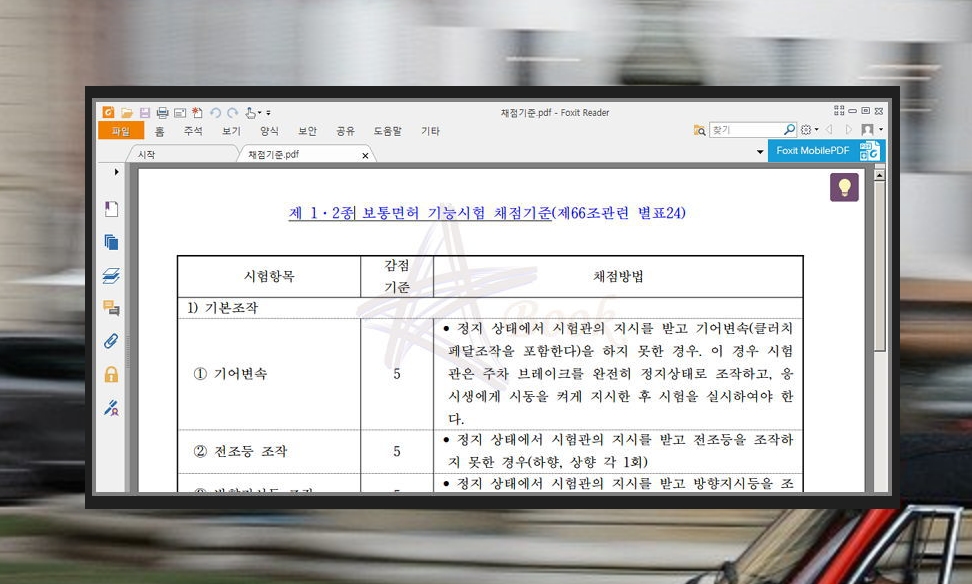The height and width of the screenshot is (584, 972).
Task: Create a new PDF via starred page icon
Action: coord(197,112)
